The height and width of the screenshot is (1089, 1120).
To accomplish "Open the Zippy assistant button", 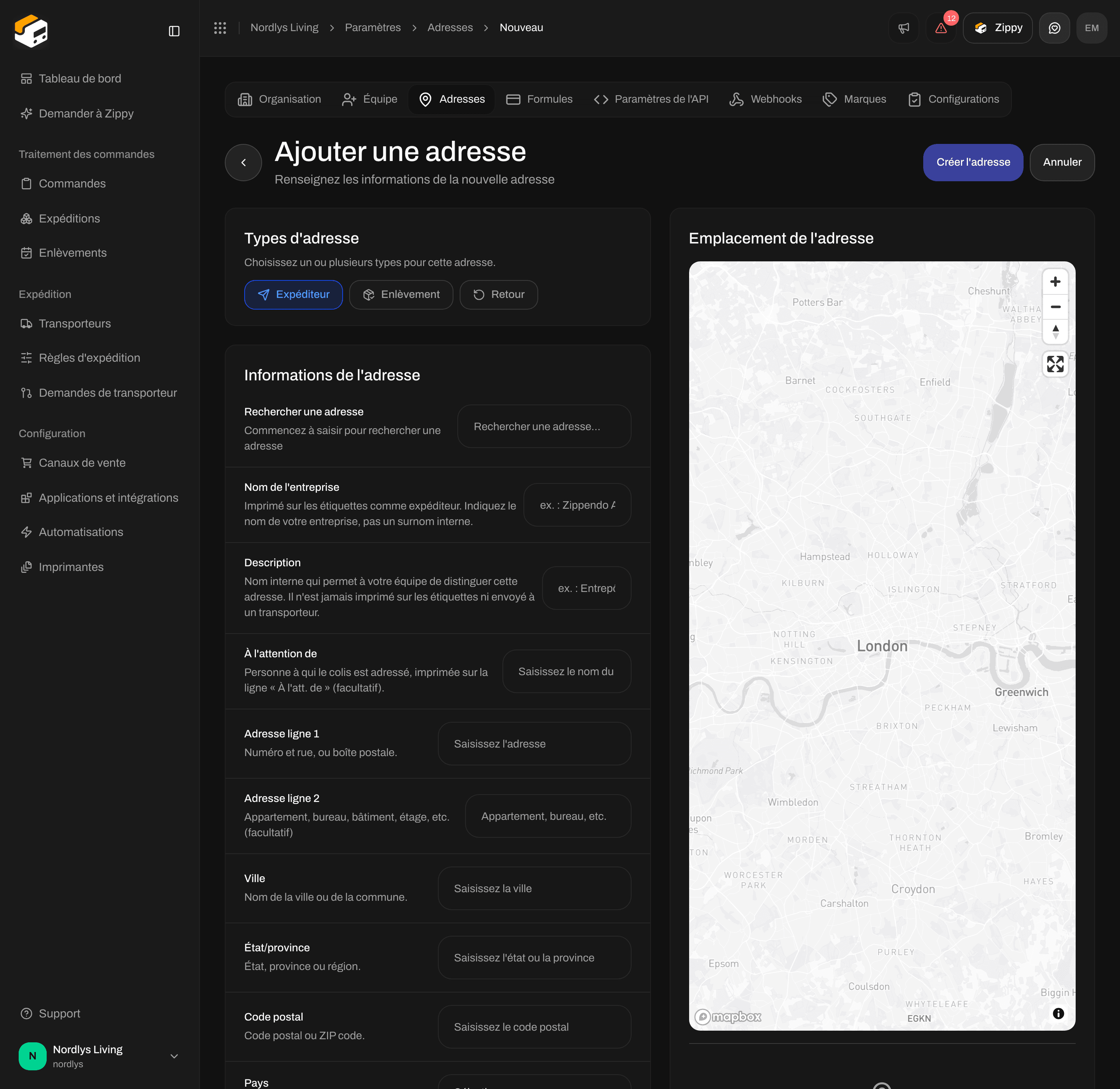I will tap(997, 28).
